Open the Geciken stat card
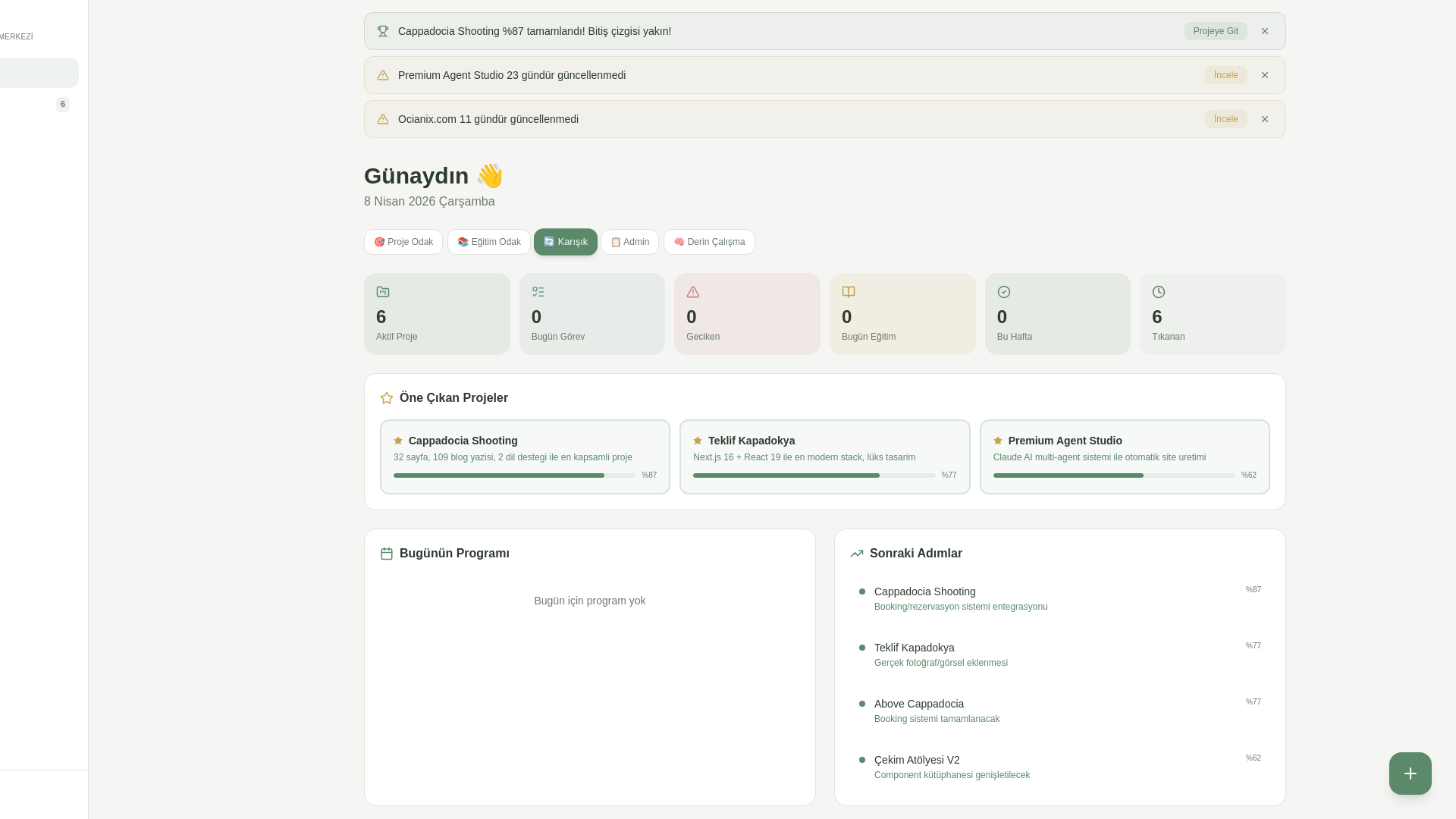Screen dimensions: 1456x819 [747, 314]
